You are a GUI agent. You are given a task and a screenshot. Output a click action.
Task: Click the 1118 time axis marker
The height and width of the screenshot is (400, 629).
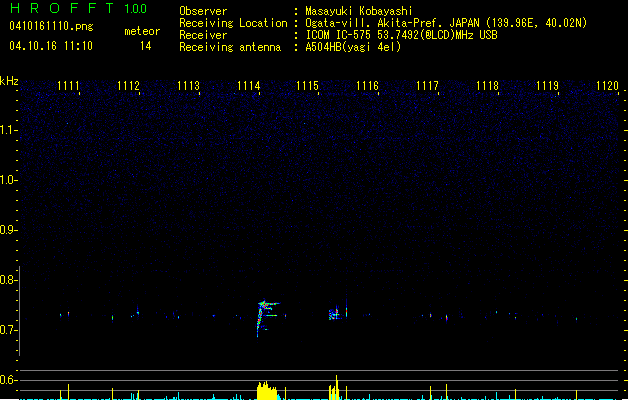coord(487,85)
